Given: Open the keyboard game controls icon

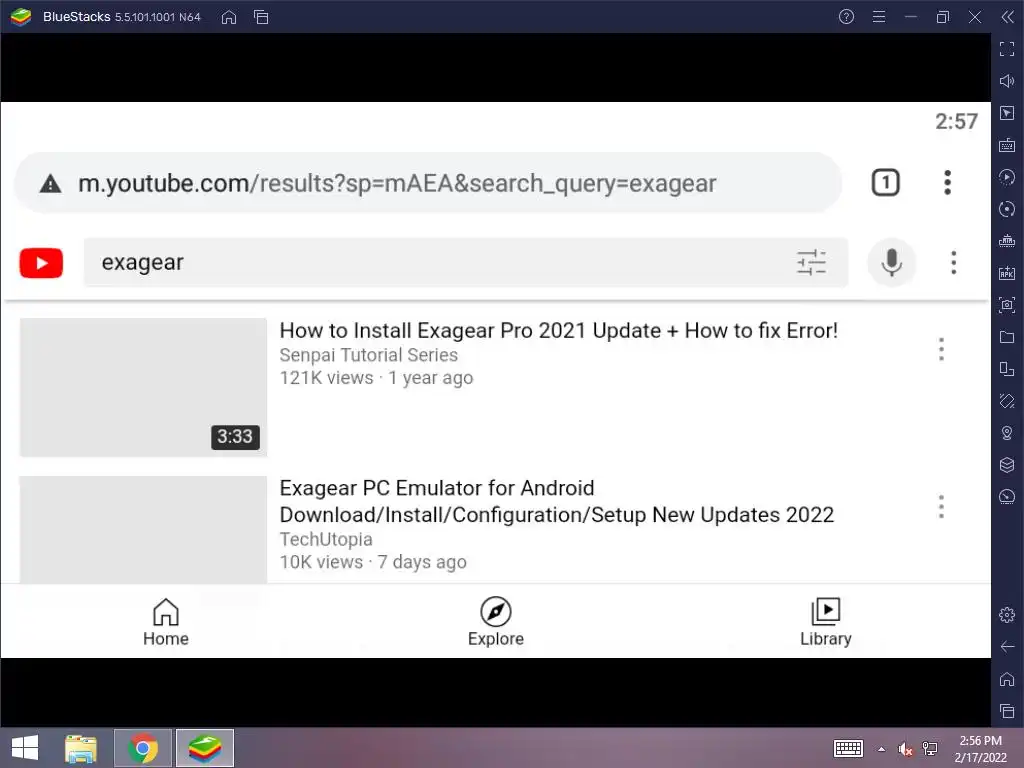Looking at the screenshot, I should tap(1006, 145).
